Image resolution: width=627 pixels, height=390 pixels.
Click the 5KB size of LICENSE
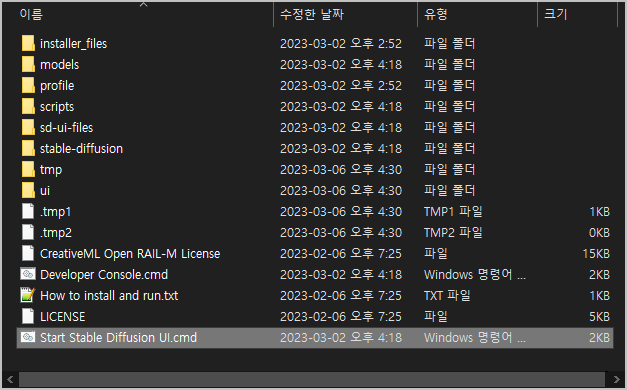[x=599, y=316]
